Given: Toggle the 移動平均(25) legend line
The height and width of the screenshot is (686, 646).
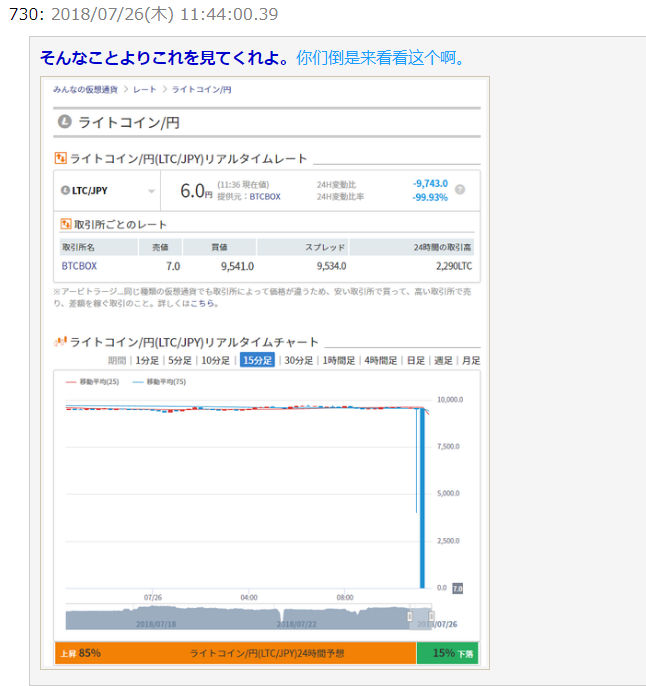Looking at the screenshot, I should [x=92, y=382].
